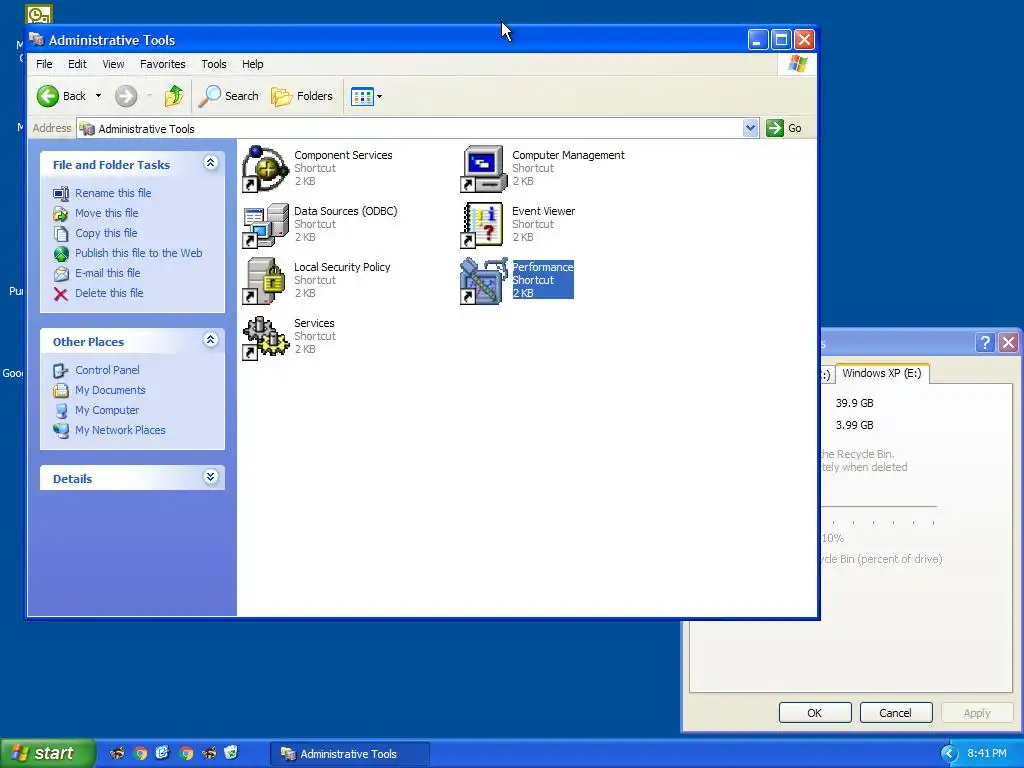
Task: Select the Performance shortcut icon
Action: click(483, 281)
